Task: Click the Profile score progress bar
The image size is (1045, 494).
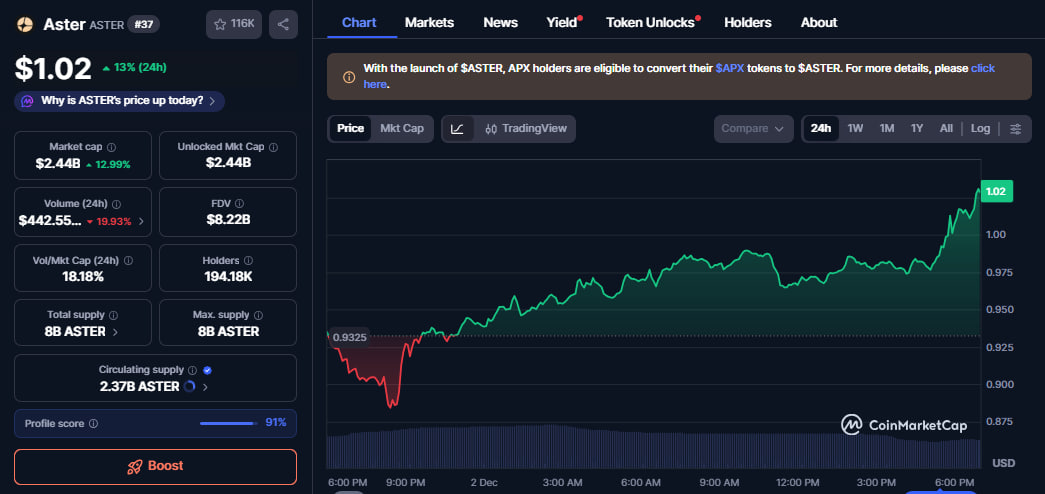Action: [227, 423]
